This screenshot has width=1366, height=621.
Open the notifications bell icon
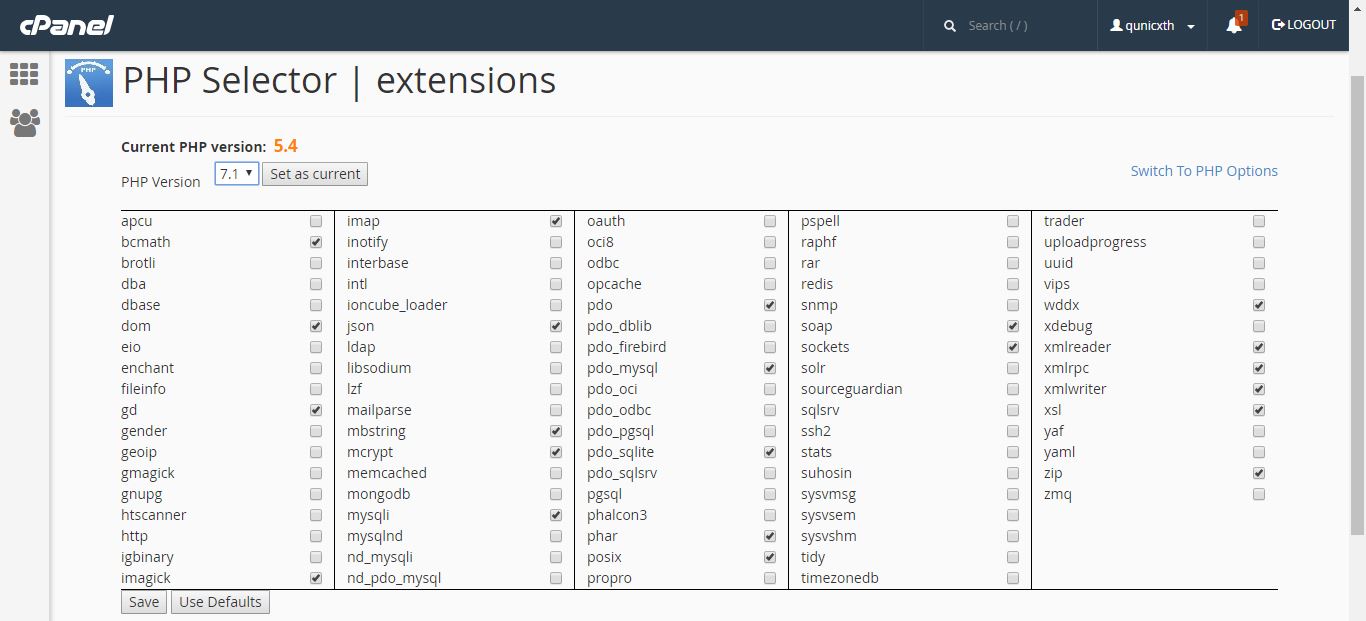[1234, 26]
